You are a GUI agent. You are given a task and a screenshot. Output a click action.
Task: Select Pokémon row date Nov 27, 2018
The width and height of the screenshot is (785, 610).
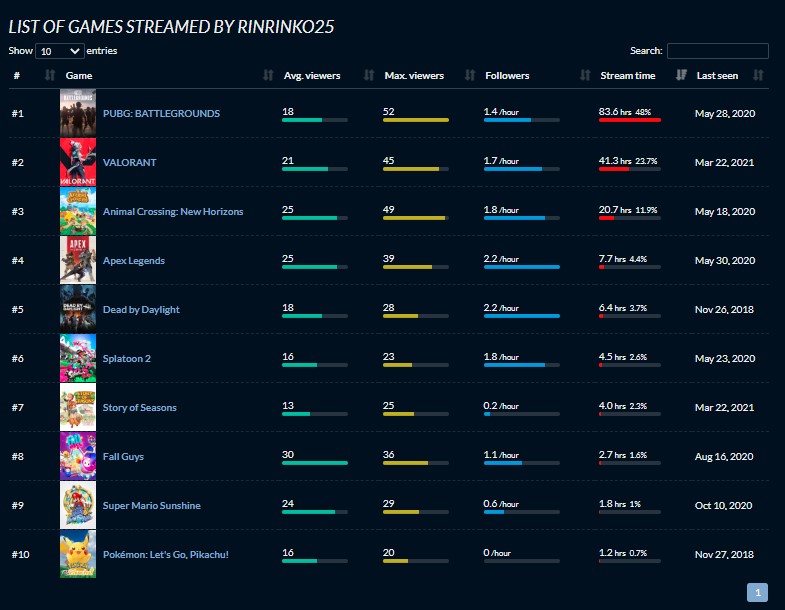click(724, 554)
